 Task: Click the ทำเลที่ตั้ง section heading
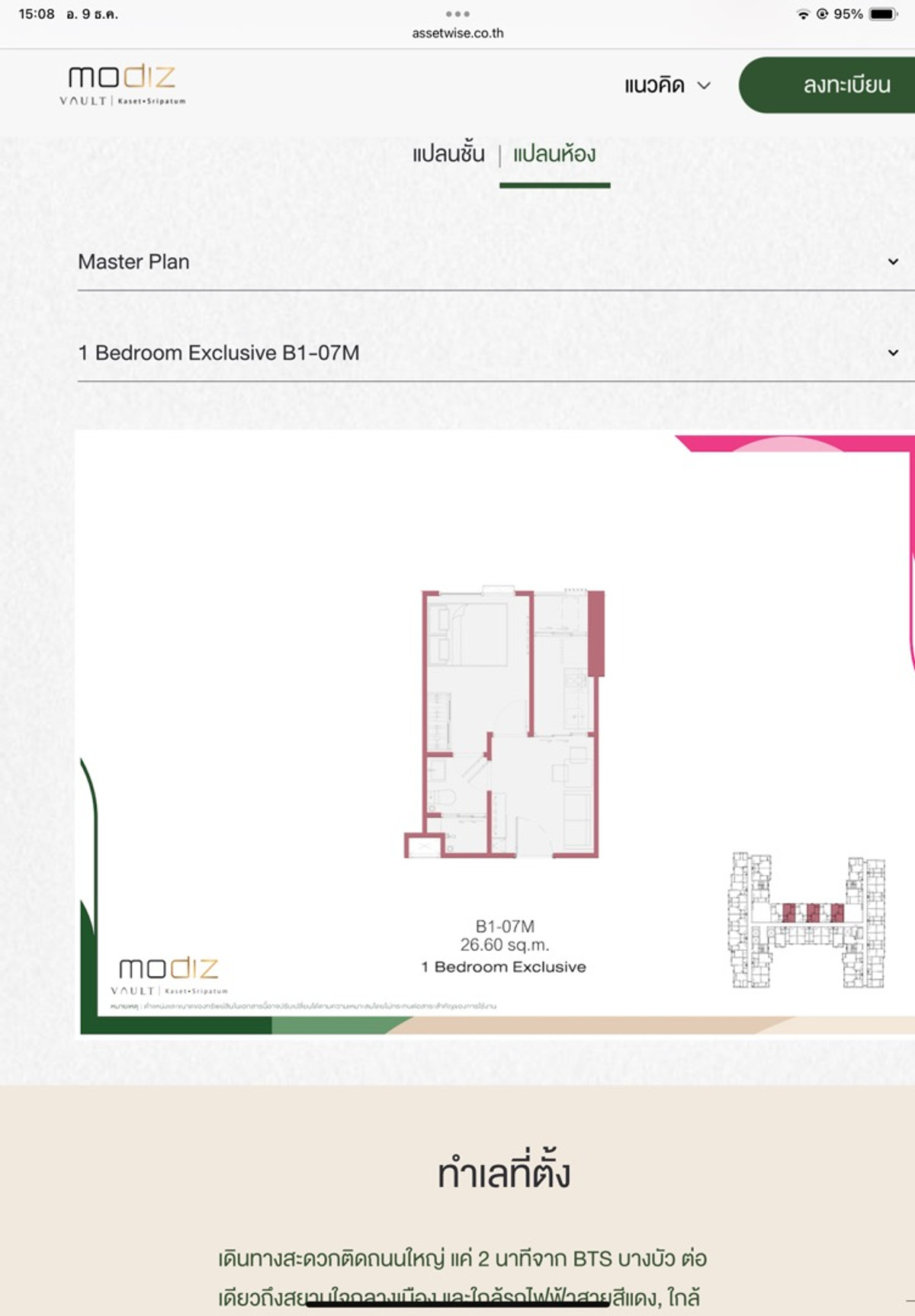[503, 1173]
